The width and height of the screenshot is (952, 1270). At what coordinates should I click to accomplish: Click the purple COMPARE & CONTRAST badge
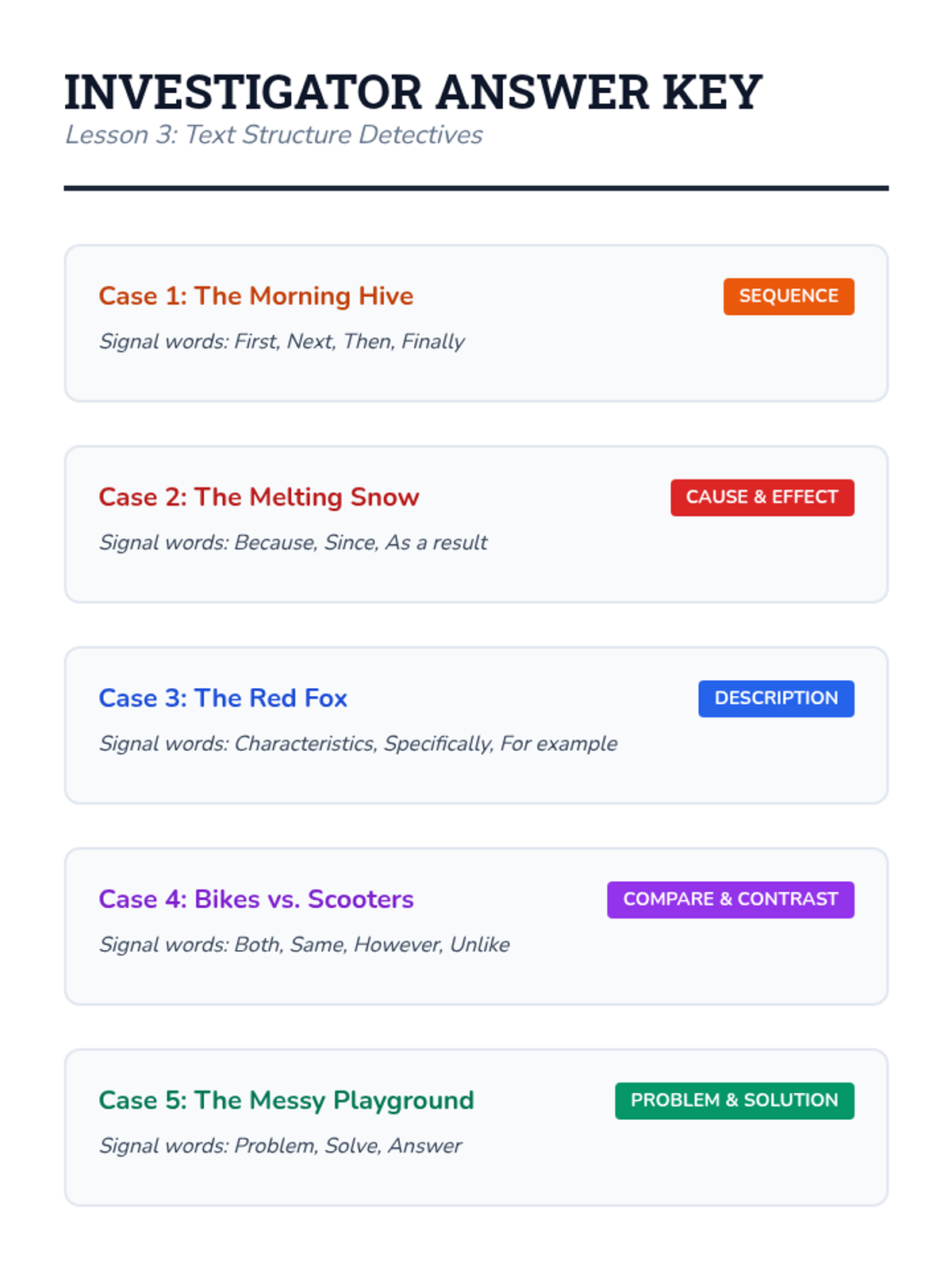tap(731, 899)
